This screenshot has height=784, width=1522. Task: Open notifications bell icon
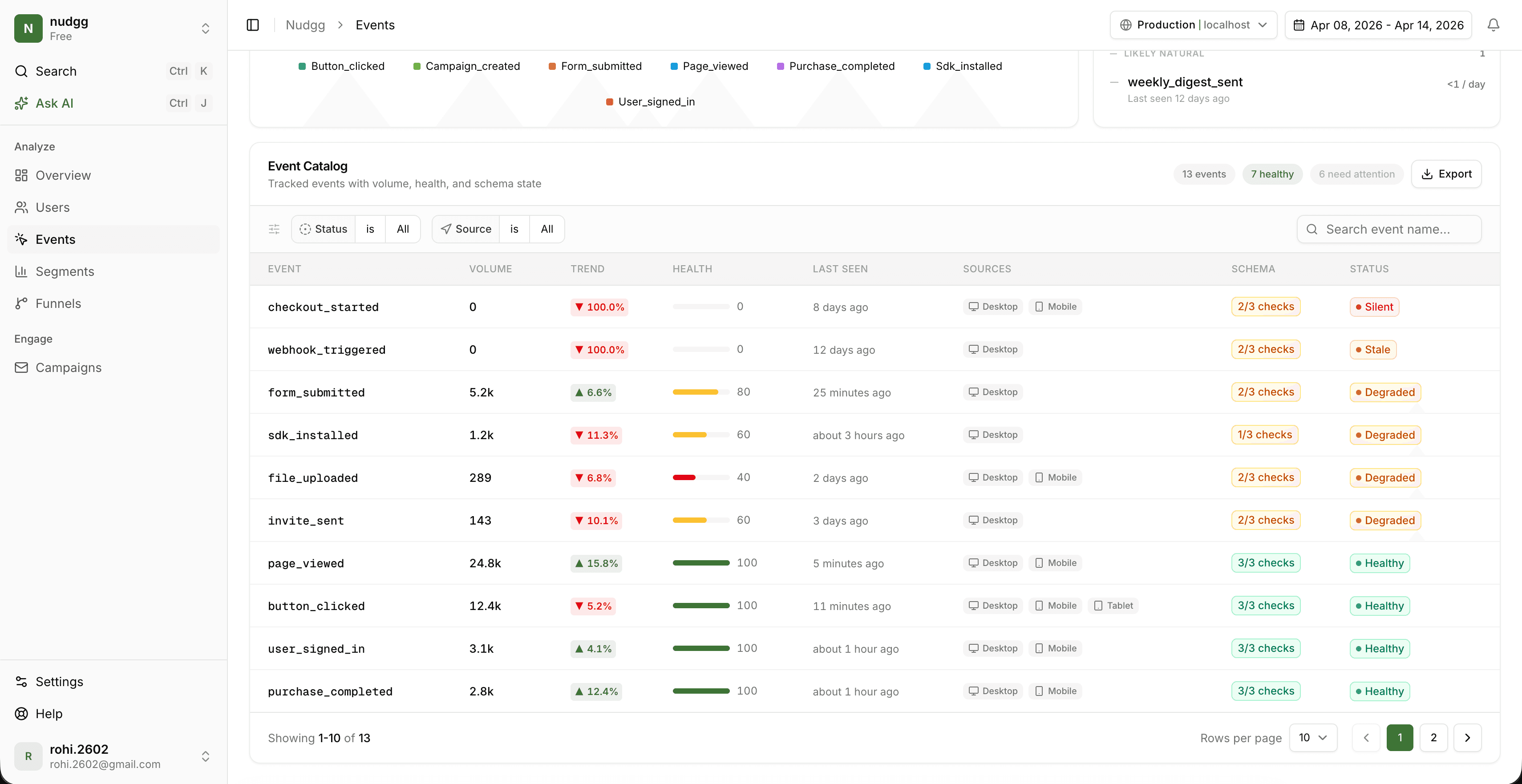pos(1493,25)
